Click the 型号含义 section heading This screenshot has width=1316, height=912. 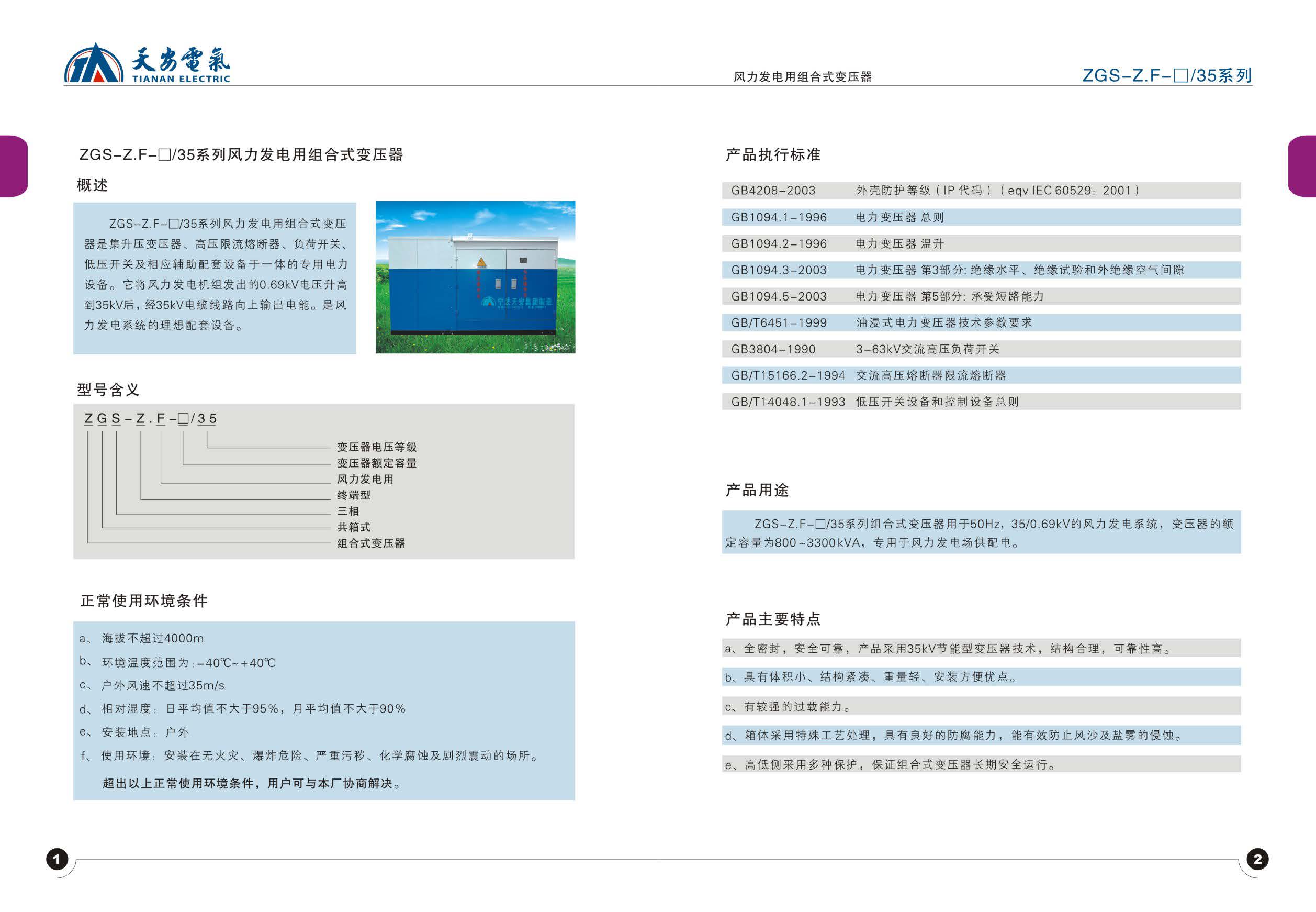(108, 390)
